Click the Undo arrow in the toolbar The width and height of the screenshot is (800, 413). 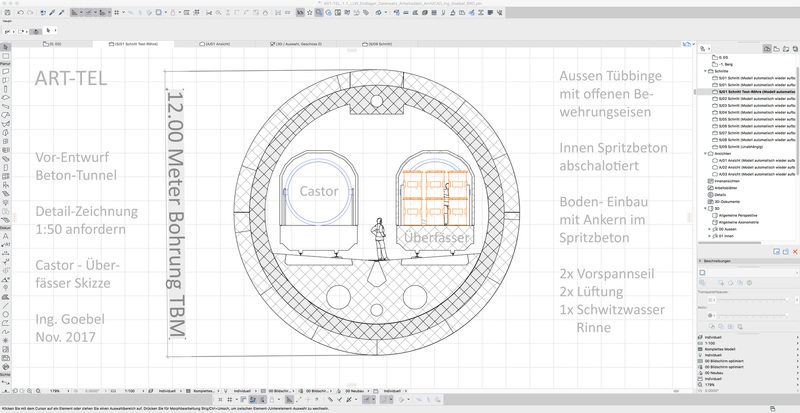coord(22,13)
